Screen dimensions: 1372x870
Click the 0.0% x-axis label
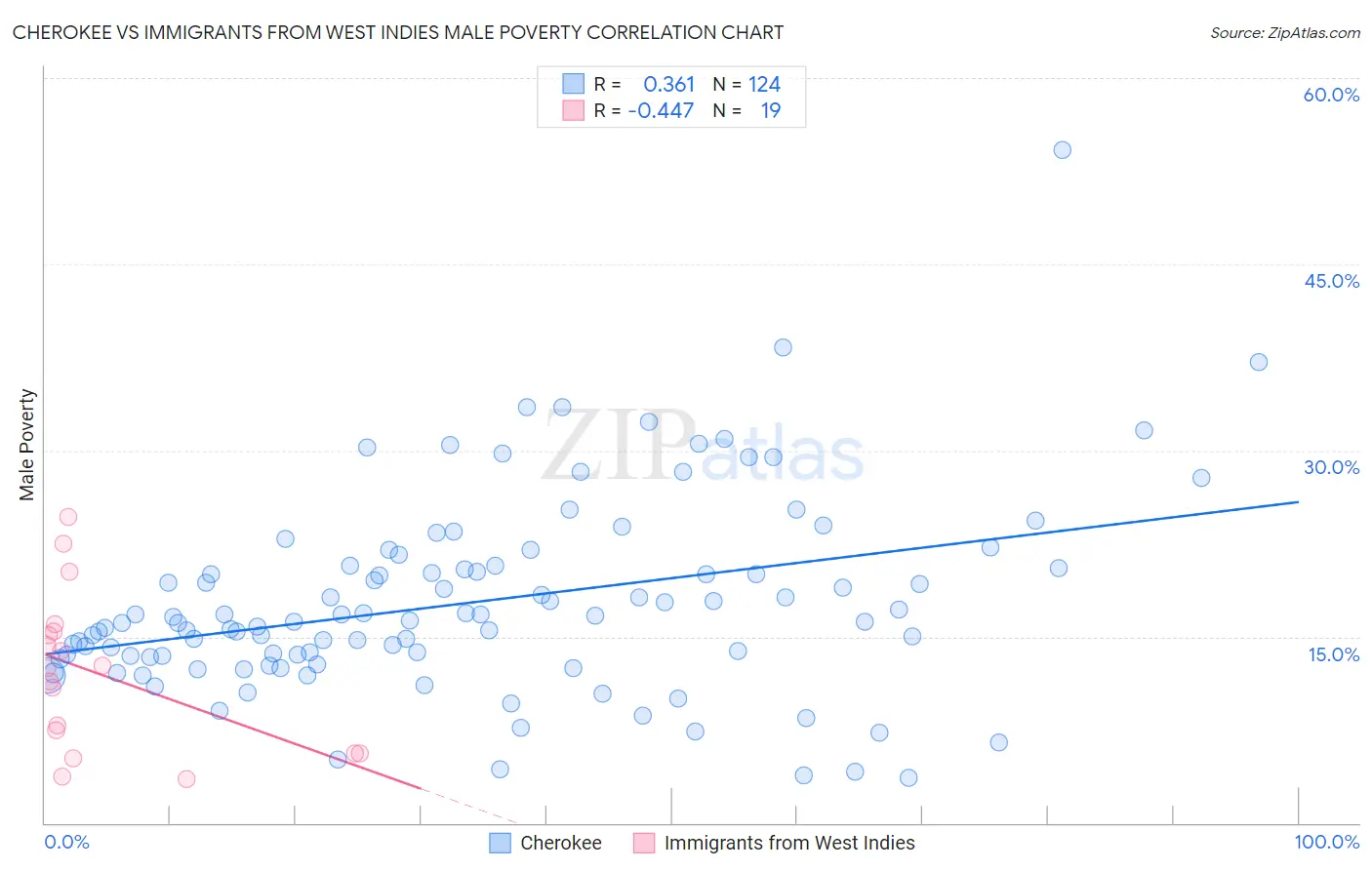(x=66, y=843)
